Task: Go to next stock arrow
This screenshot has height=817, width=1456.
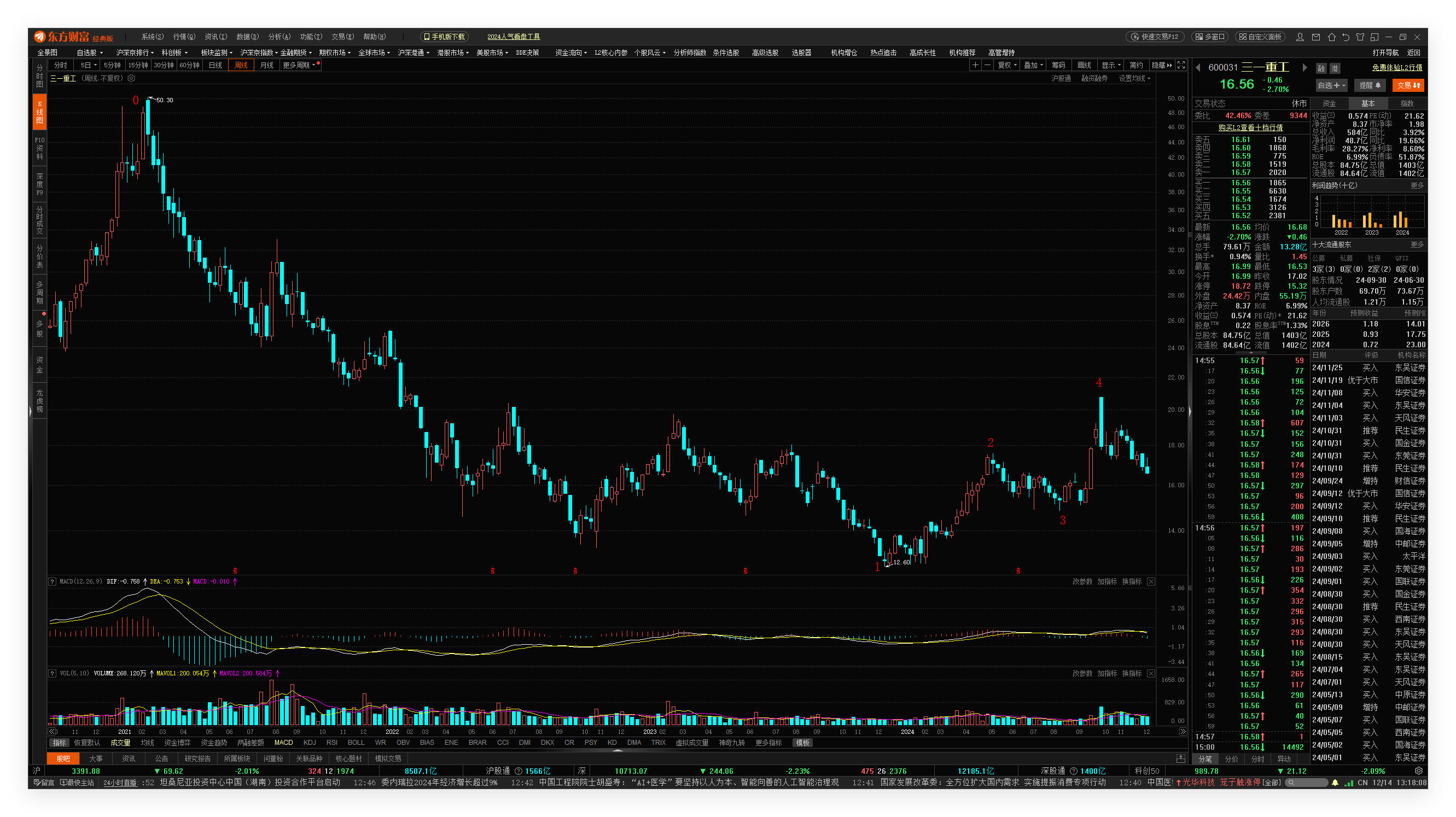Action: point(1305,67)
